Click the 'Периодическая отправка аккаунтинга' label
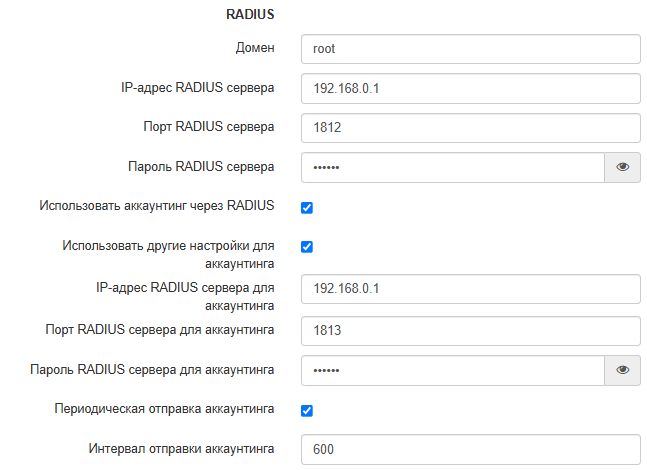The height and width of the screenshot is (470, 647). [164, 409]
